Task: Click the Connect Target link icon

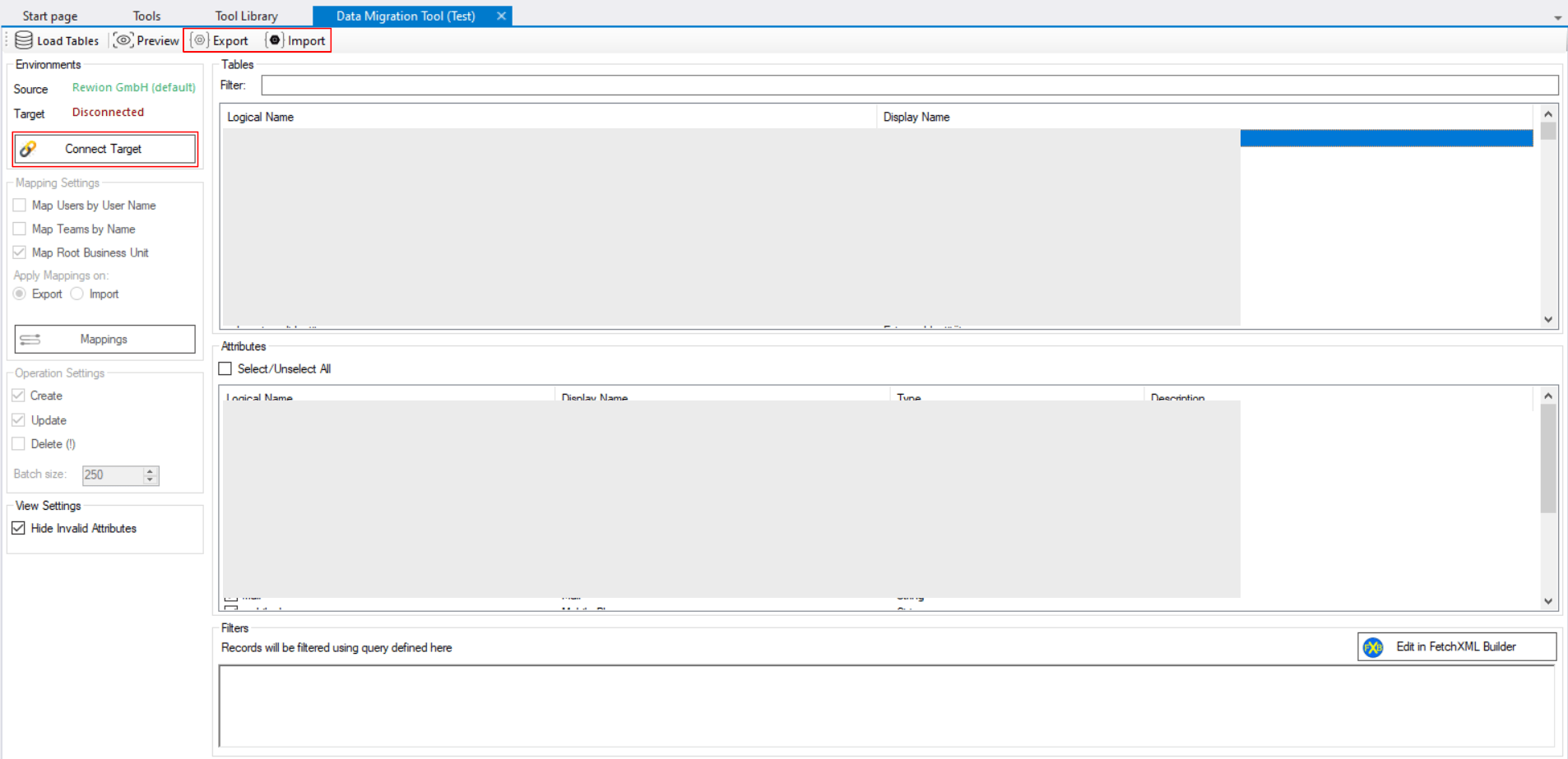Action: click(28, 149)
